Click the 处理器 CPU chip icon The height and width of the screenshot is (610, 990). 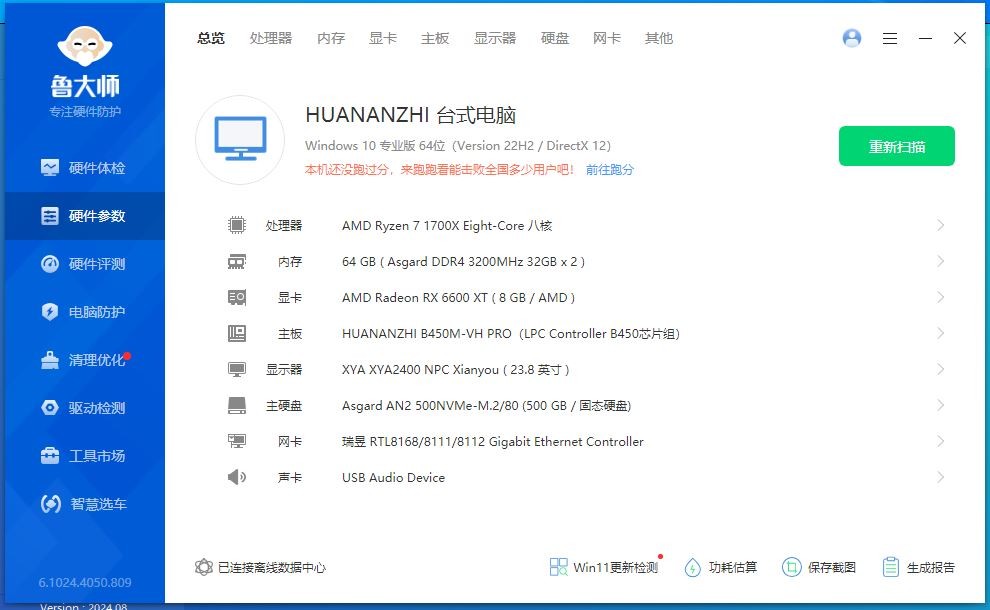pyautogui.click(x=237, y=225)
